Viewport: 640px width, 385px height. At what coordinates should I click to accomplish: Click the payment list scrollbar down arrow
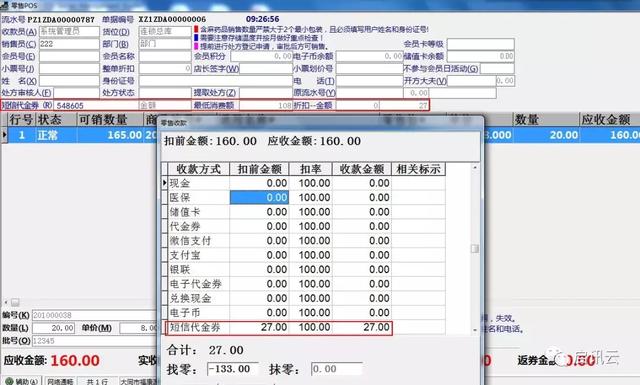point(474,330)
